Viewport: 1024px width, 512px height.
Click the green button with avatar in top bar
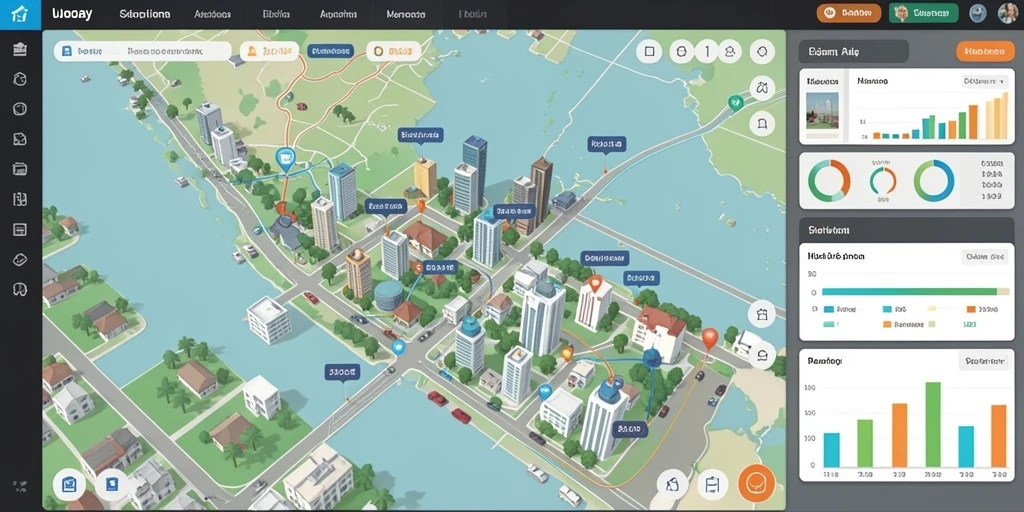tap(923, 12)
